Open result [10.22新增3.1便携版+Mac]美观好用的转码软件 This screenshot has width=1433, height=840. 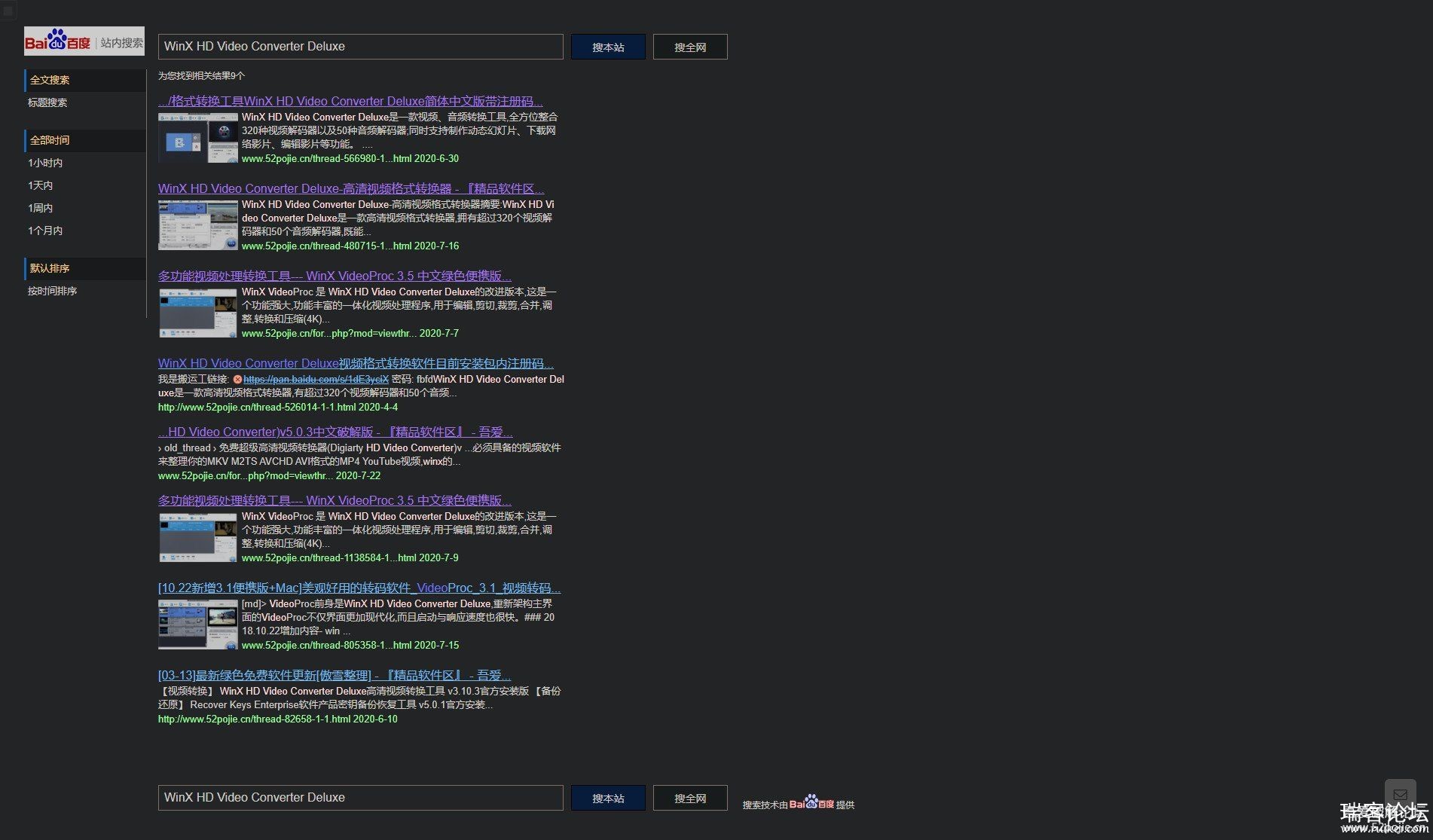click(359, 588)
